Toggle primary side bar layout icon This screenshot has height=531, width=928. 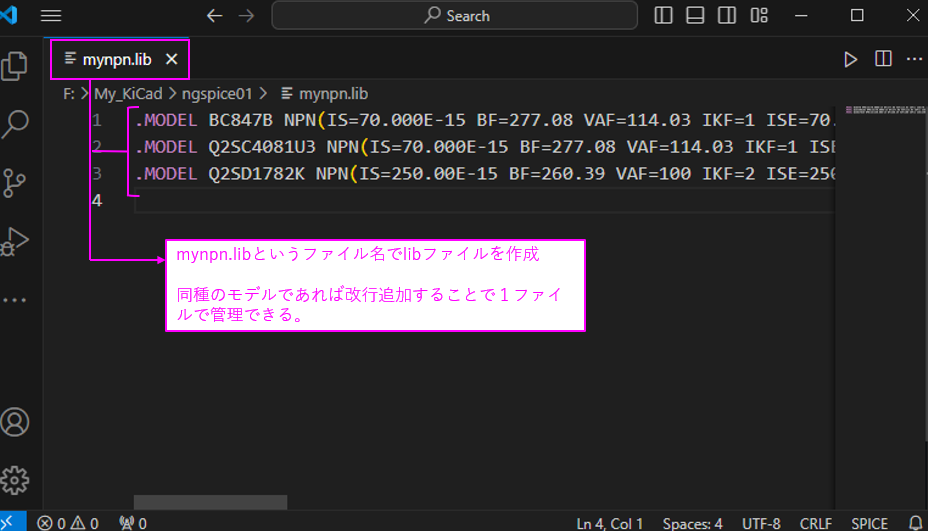click(663, 15)
